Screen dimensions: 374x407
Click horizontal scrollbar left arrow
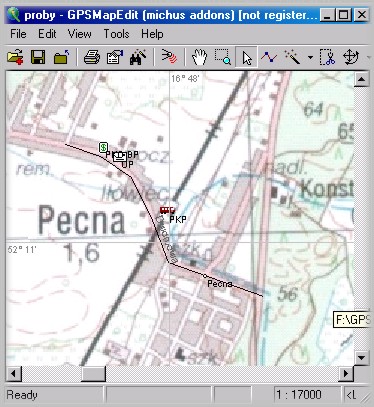click(x=14, y=374)
